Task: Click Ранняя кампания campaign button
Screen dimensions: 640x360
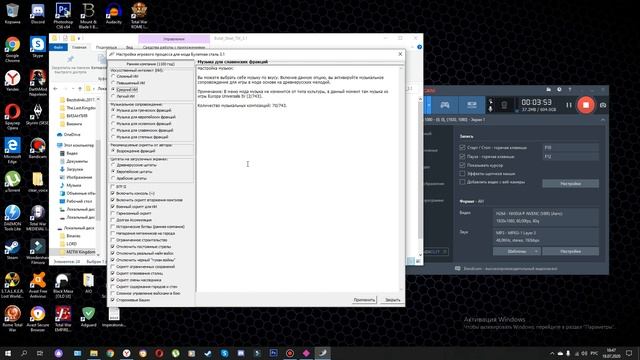Action: [x=151, y=64]
